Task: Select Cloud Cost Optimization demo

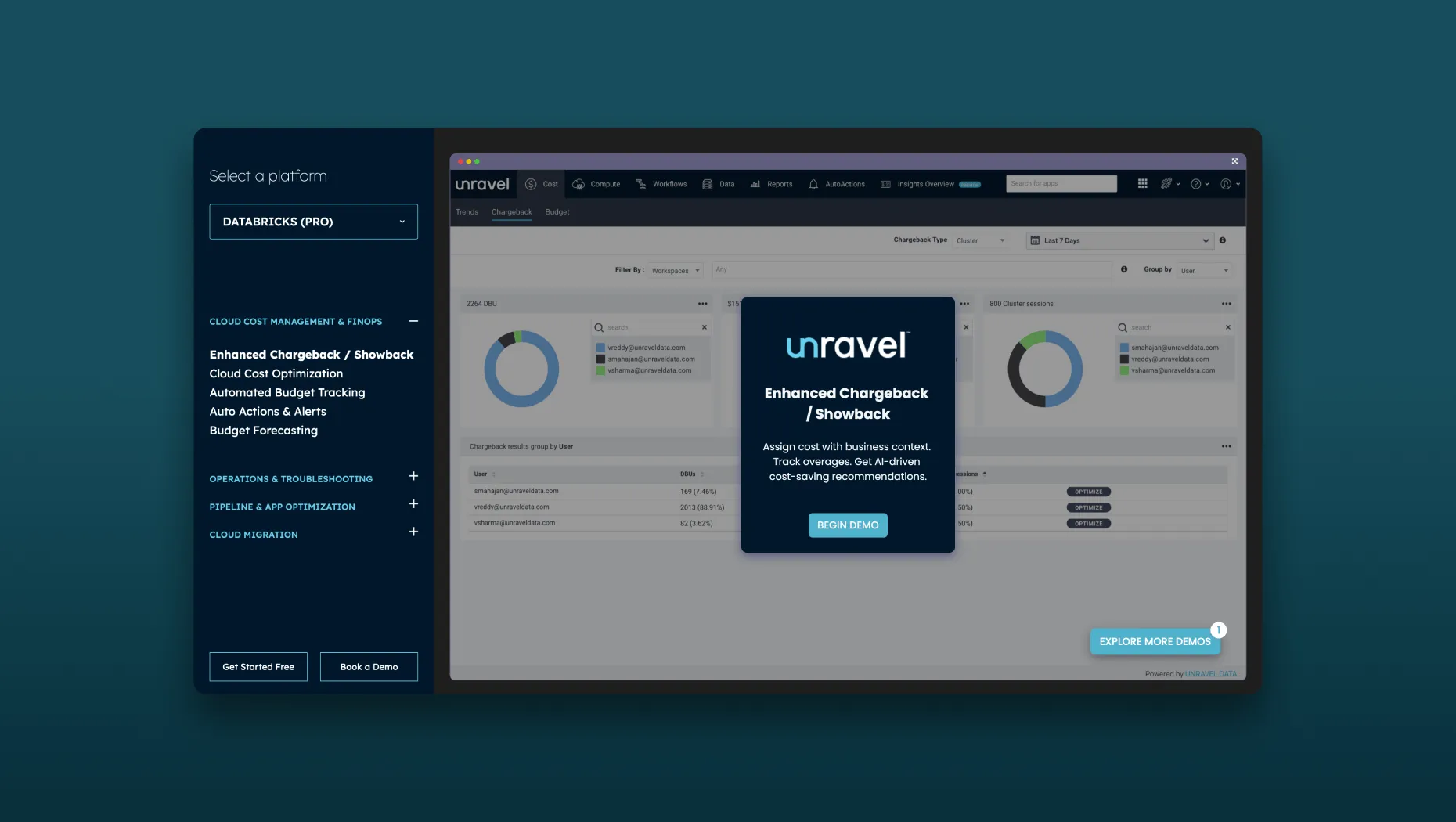Action: (x=276, y=373)
